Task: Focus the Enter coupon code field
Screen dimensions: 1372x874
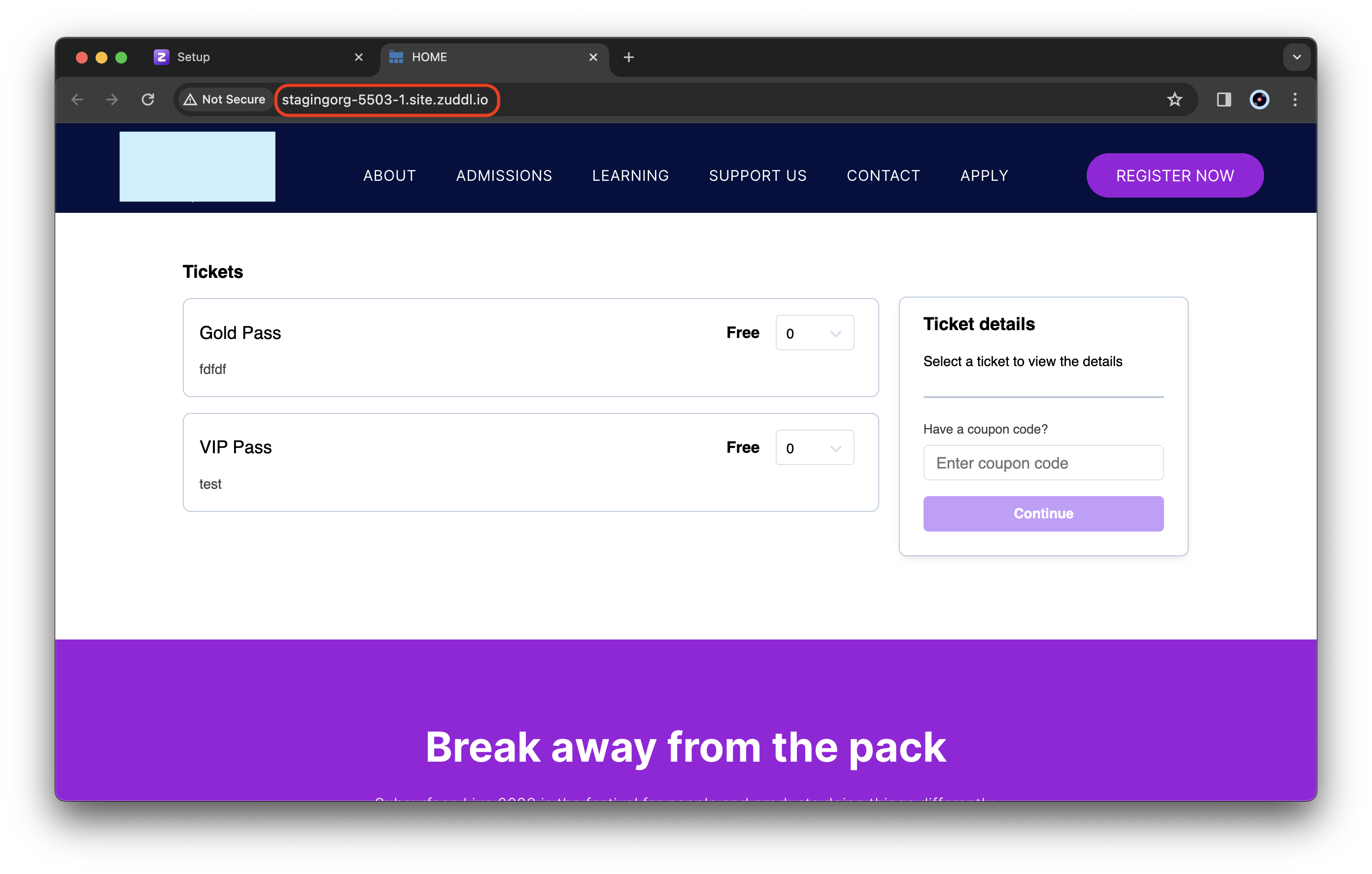Action: 1043,463
